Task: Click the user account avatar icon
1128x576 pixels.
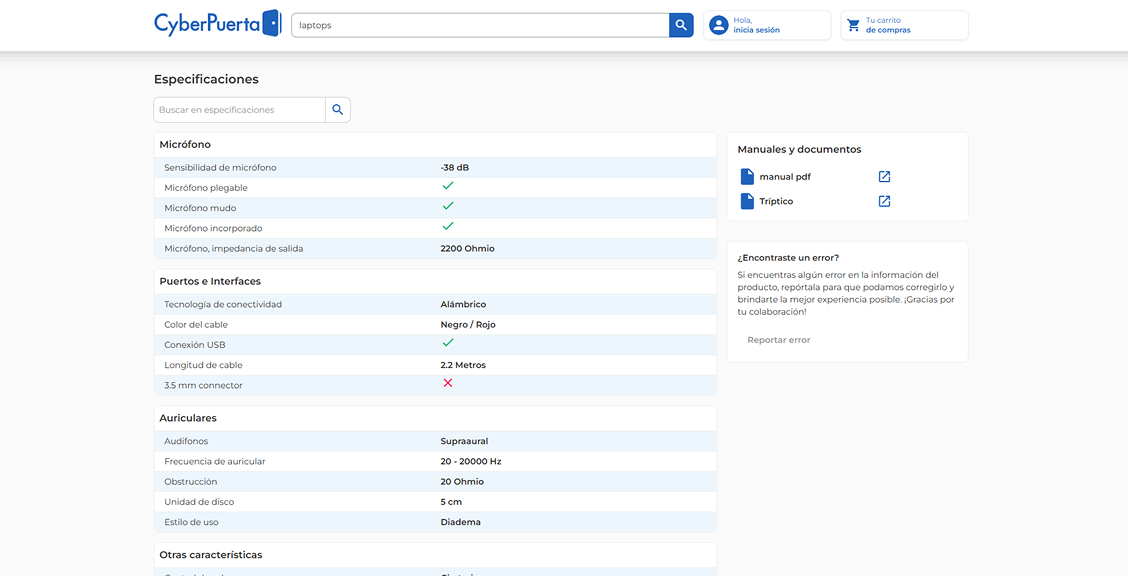Action: click(718, 25)
